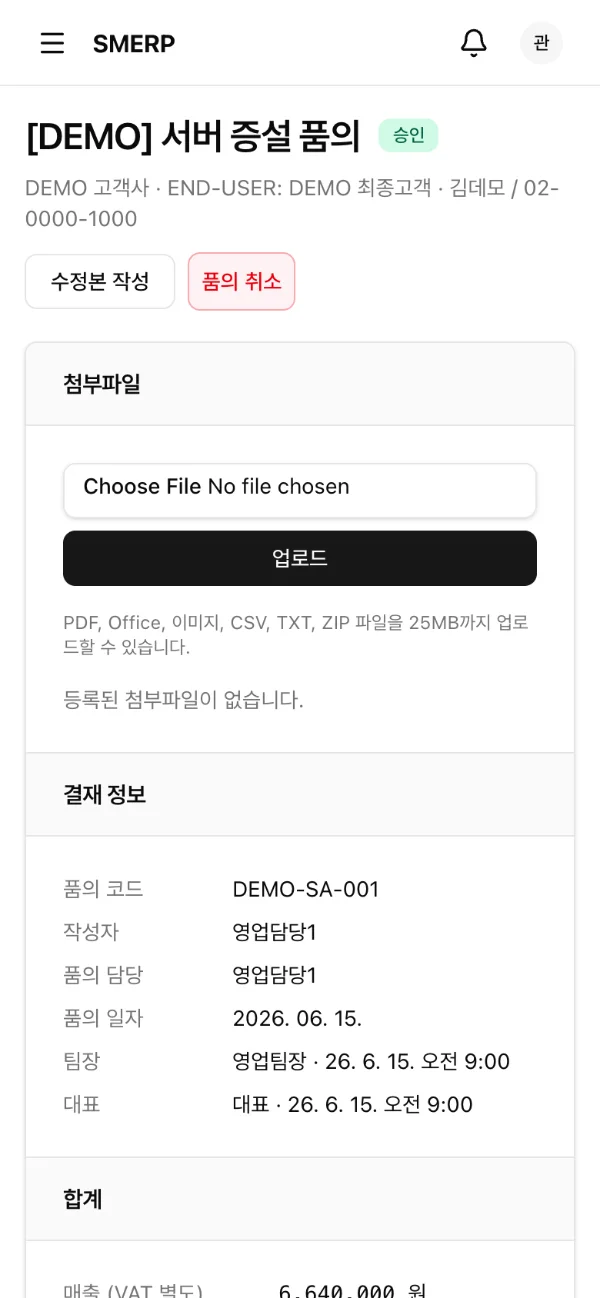Image resolution: width=600 pixels, height=1298 pixels.
Task: Click the 수정본 작성 button
Action: 100,281
